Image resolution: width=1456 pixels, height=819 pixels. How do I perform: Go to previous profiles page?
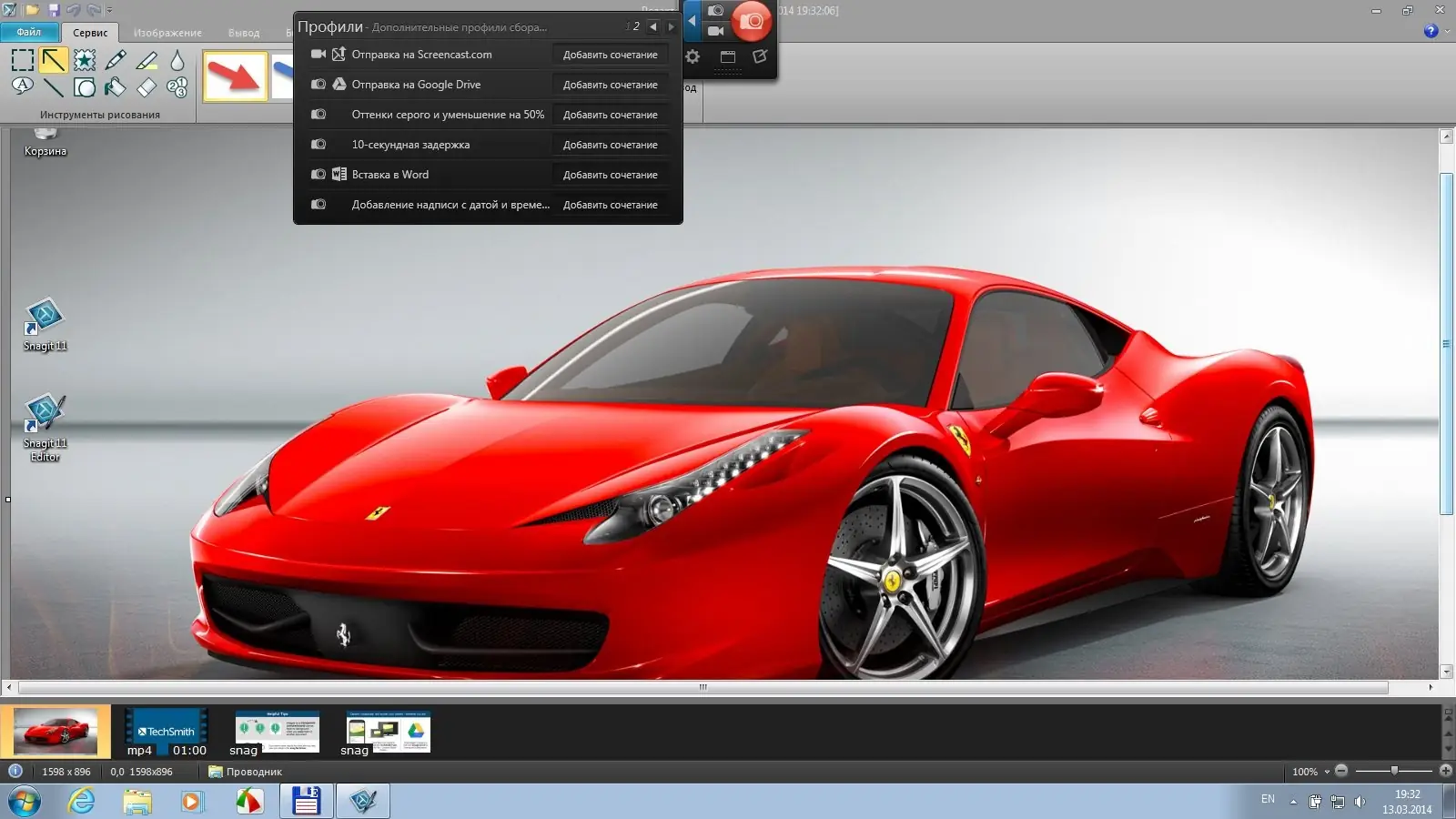[x=652, y=27]
